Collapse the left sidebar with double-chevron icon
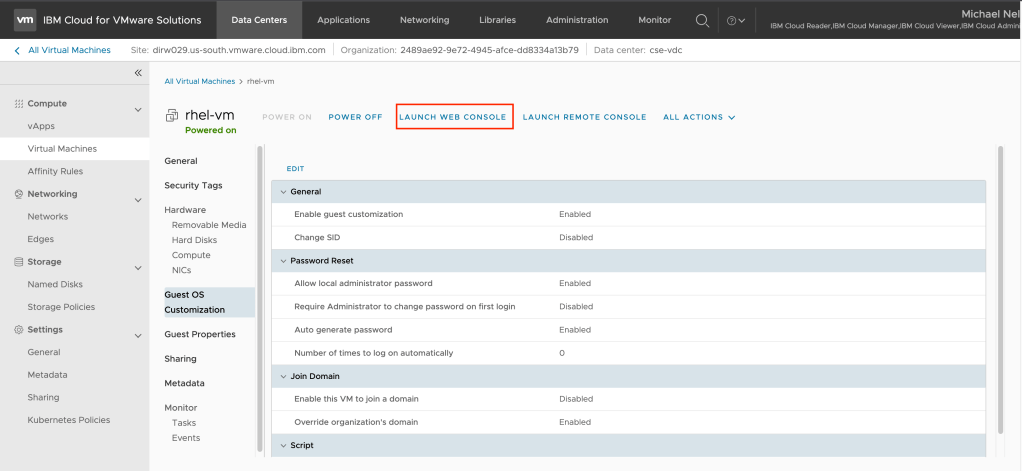 [138, 73]
